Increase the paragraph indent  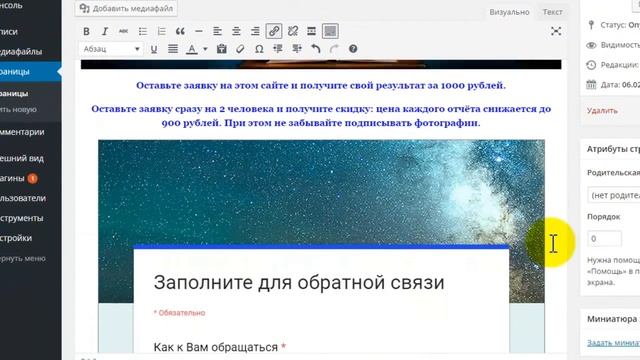pos(297,49)
